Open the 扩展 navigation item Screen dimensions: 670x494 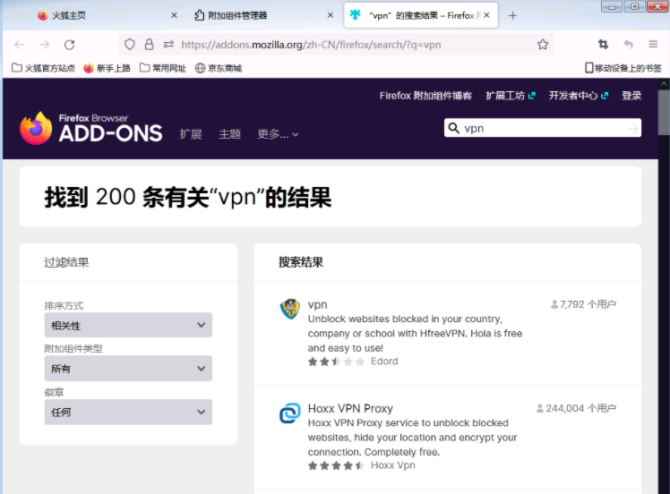(191, 134)
